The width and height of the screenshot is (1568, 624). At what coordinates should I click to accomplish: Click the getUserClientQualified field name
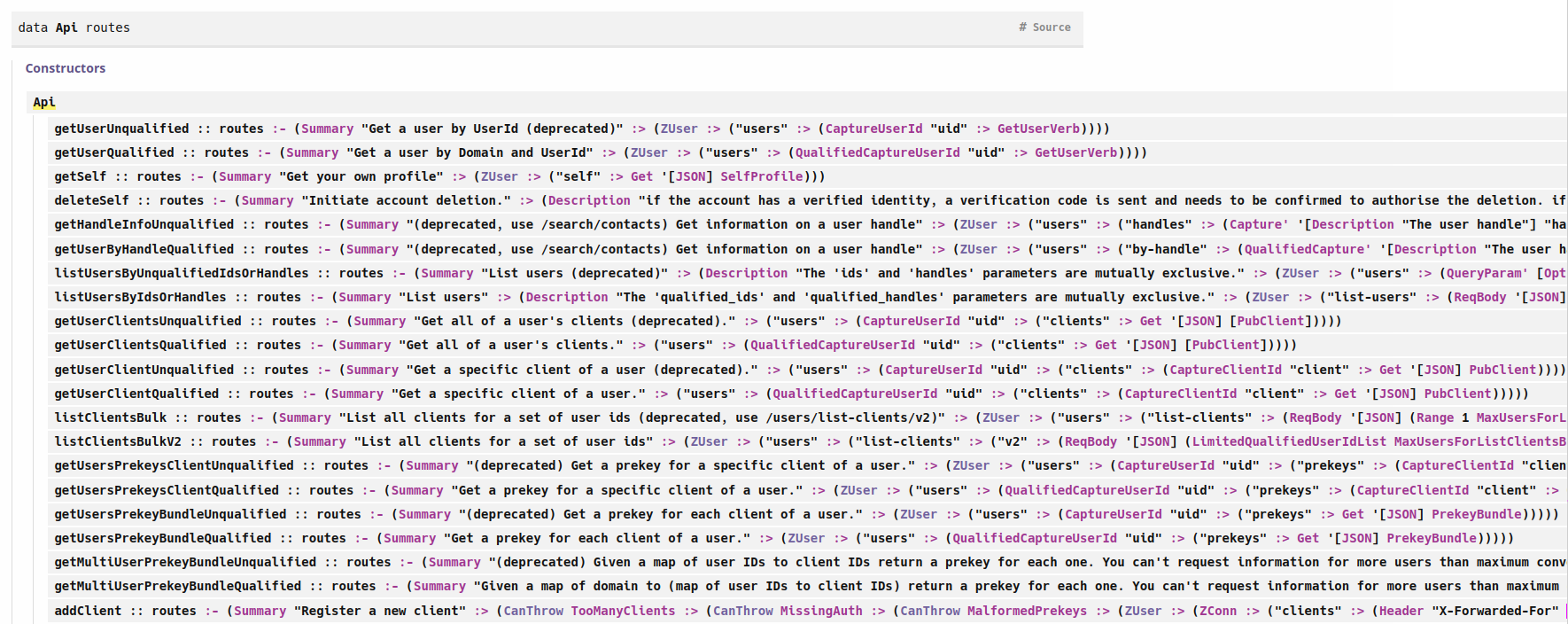tap(136, 394)
